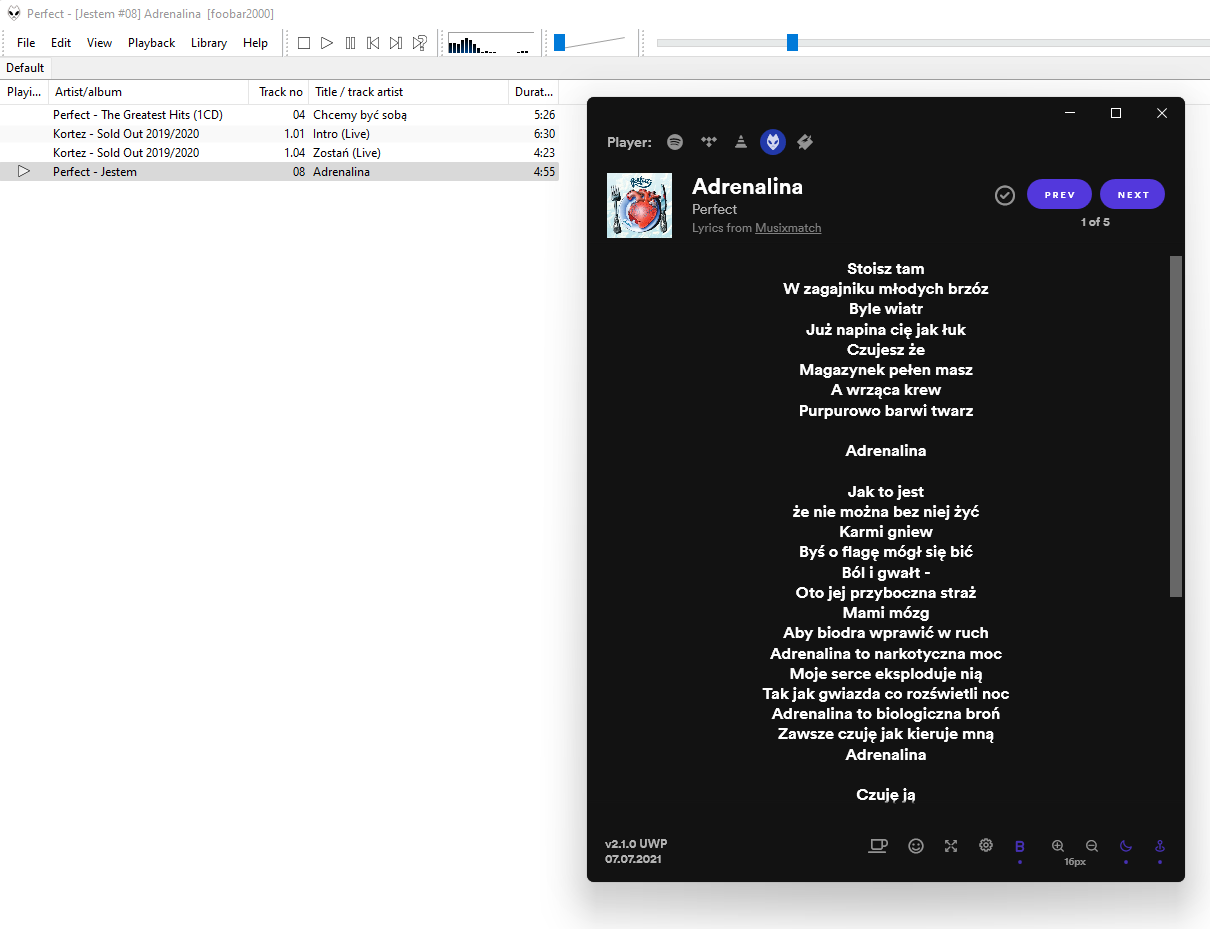Click the checkmark circle next to PREV
Viewport: 1210px width, 929px height.
(1005, 195)
